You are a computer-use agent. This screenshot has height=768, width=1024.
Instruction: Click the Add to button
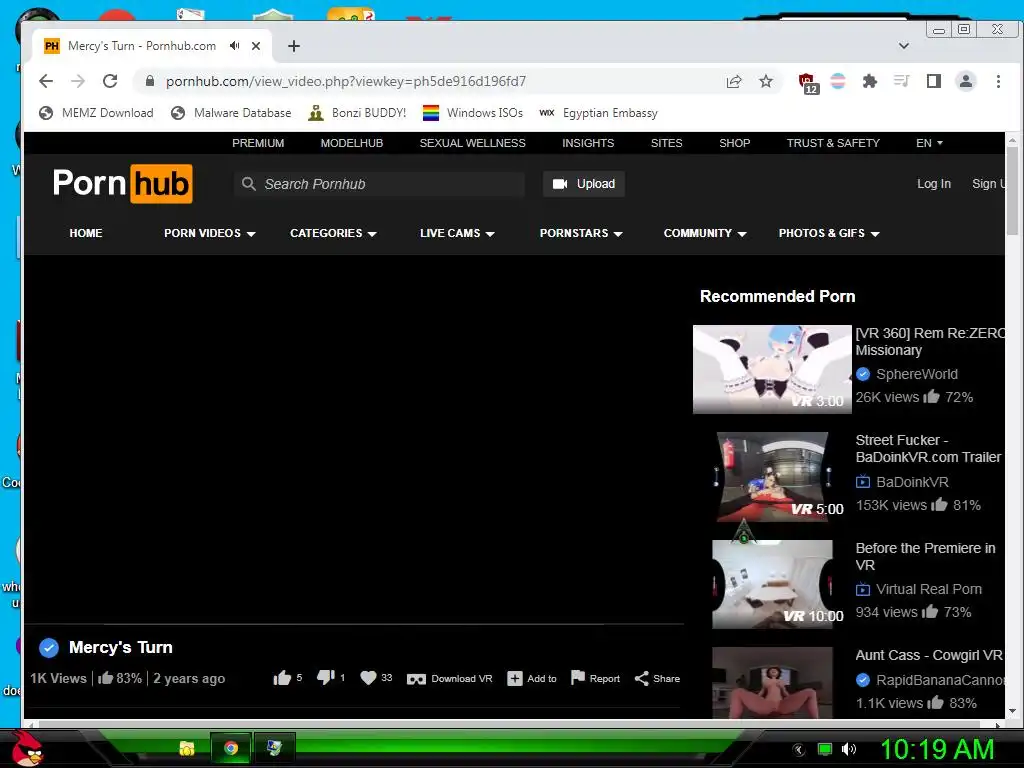coord(532,679)
